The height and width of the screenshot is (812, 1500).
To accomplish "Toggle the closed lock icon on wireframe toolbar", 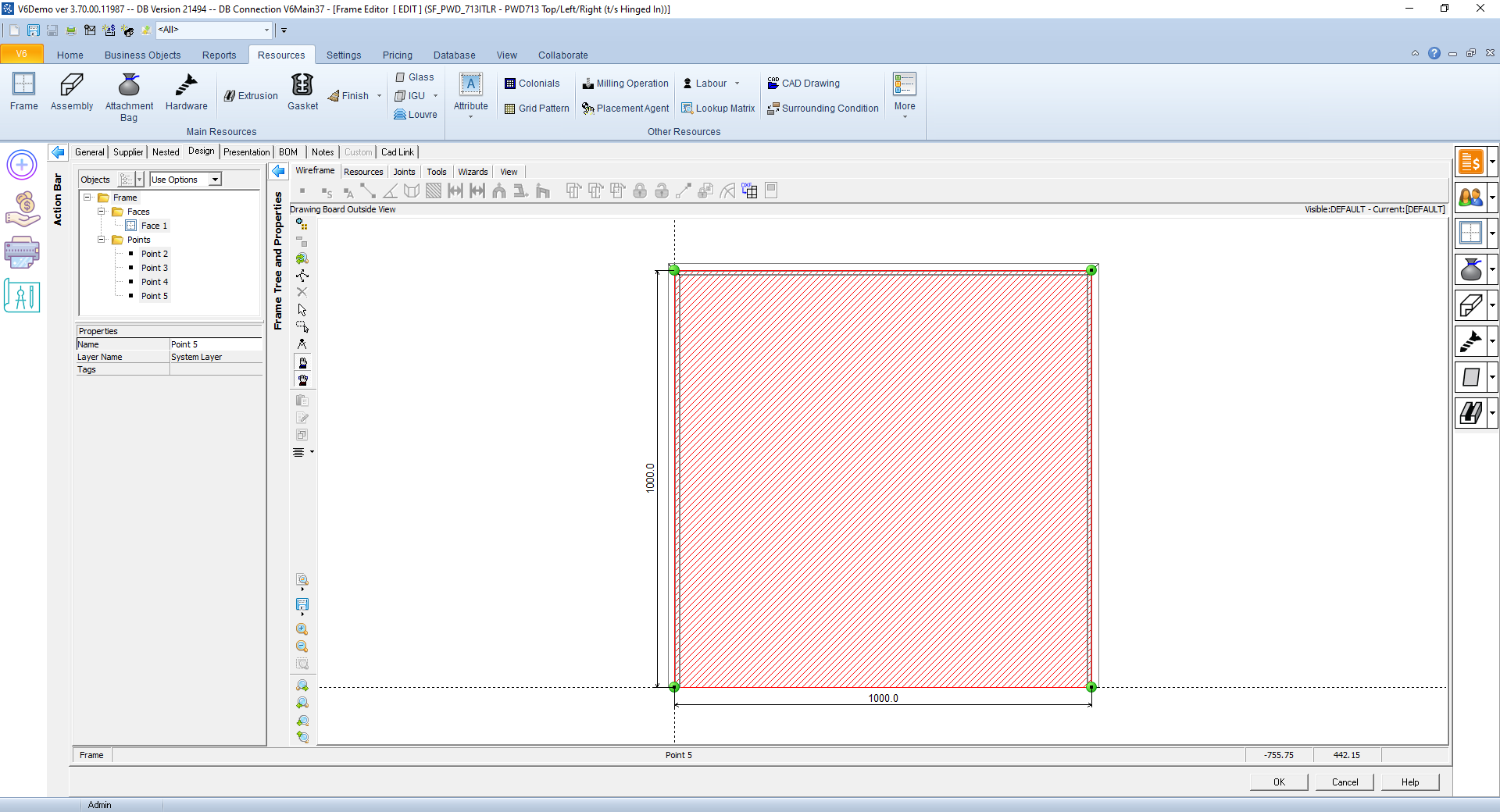I will 640,191.
